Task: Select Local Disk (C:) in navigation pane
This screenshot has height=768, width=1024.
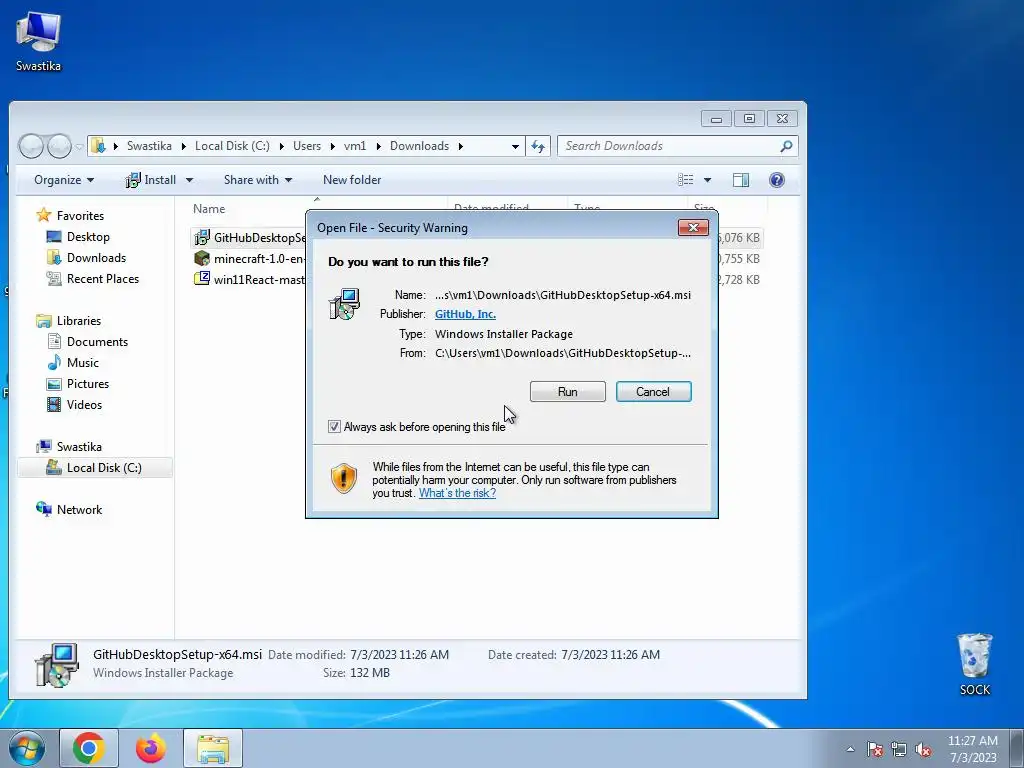Action: pos(95,468)
